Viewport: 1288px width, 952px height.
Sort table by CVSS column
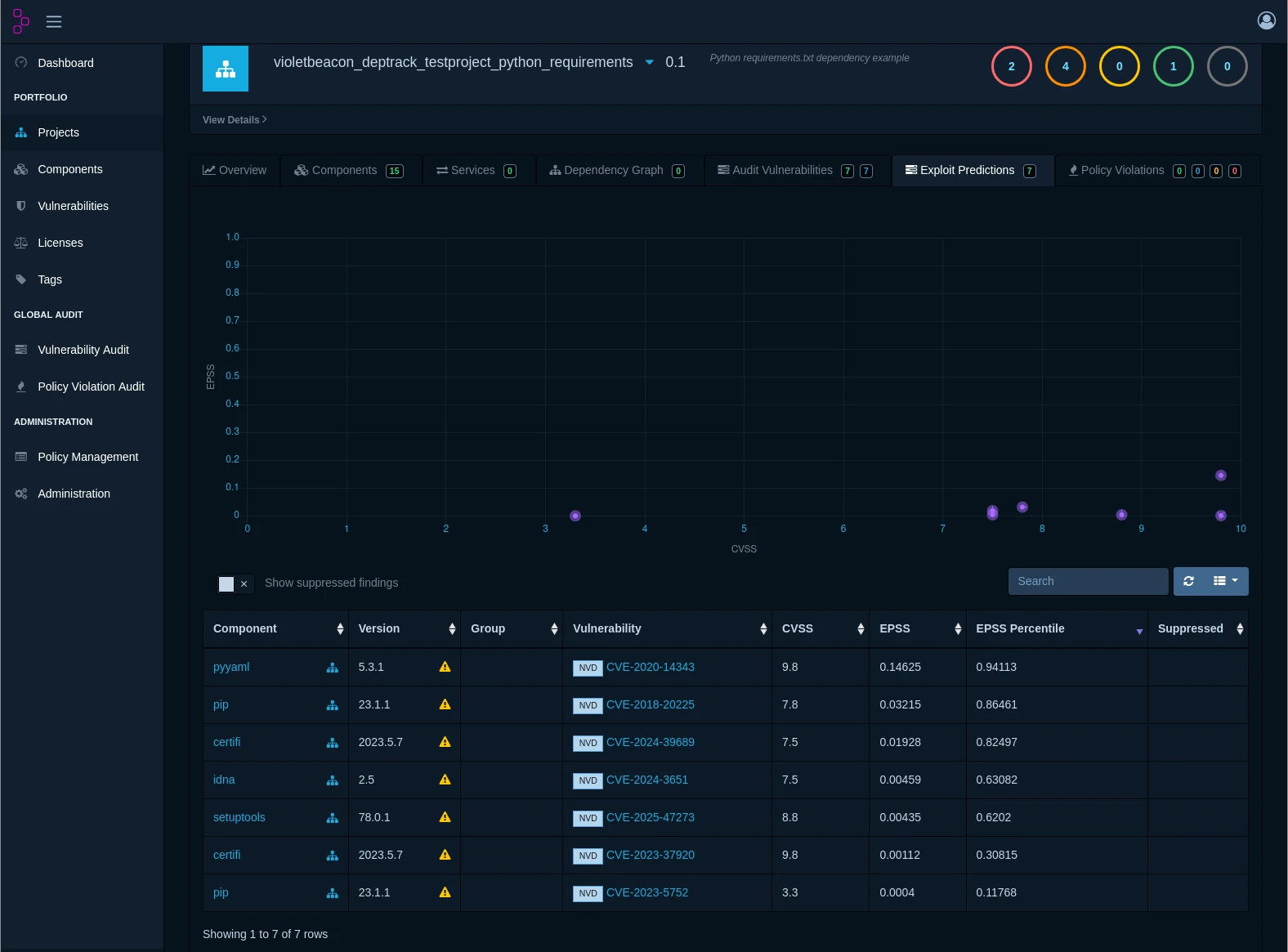(821, 628)
